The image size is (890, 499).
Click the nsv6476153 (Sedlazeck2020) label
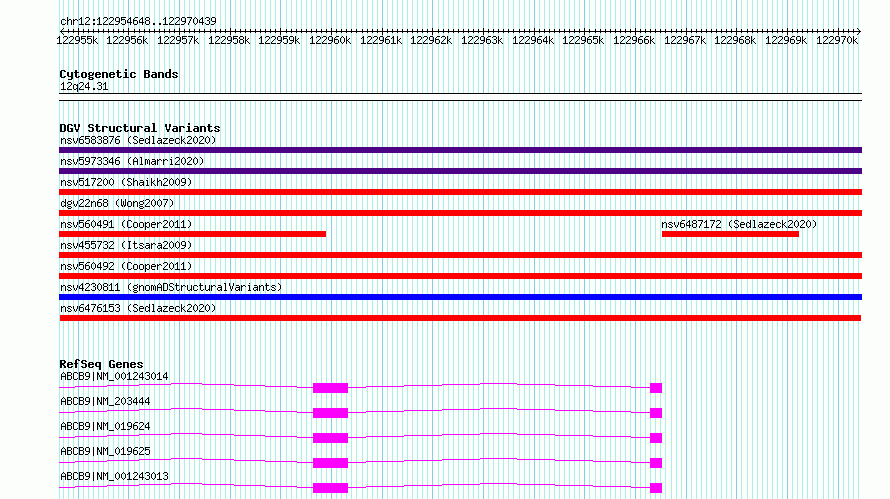point(138,308)
